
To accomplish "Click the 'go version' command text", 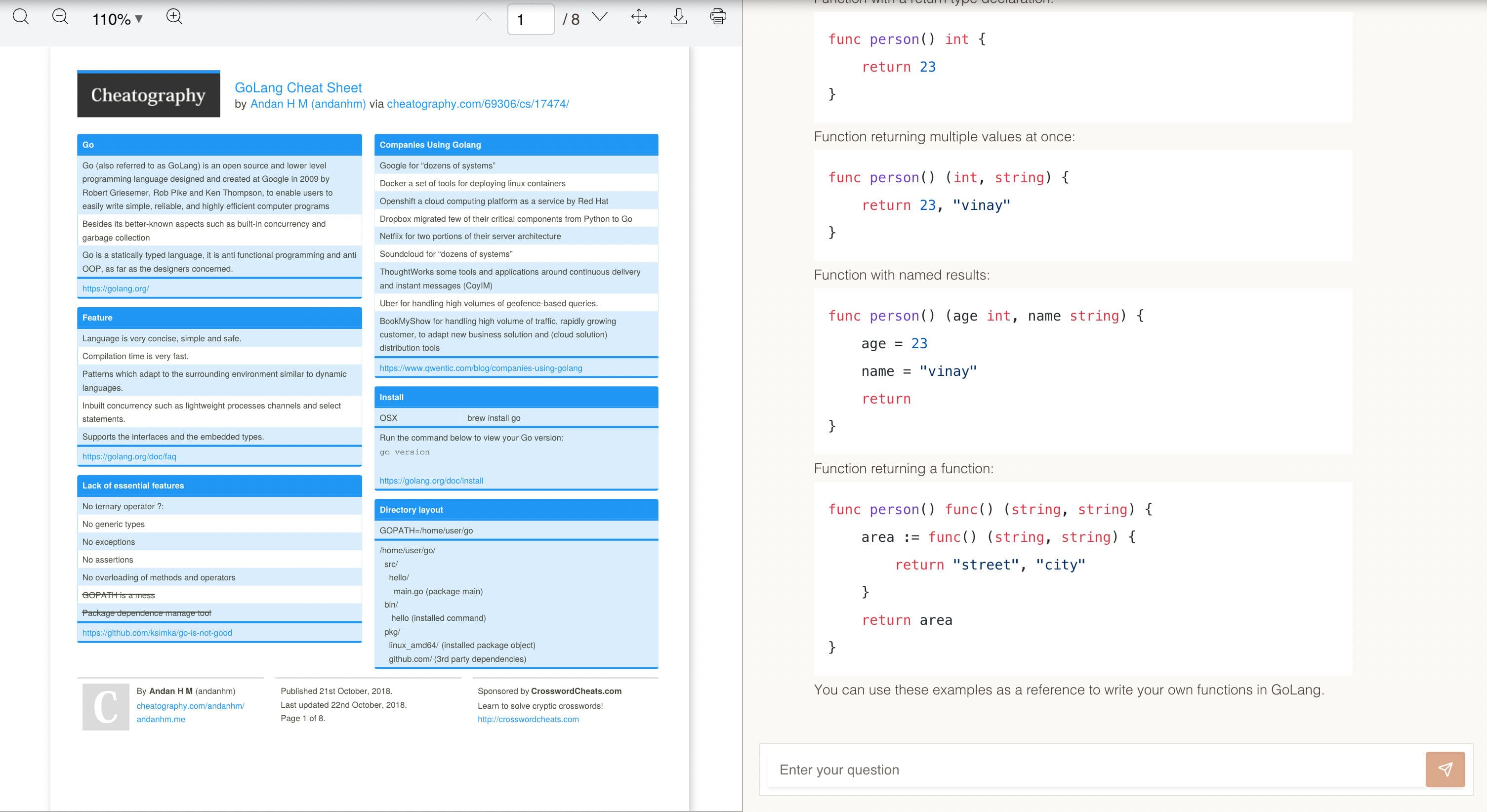I will coord(405,452).
